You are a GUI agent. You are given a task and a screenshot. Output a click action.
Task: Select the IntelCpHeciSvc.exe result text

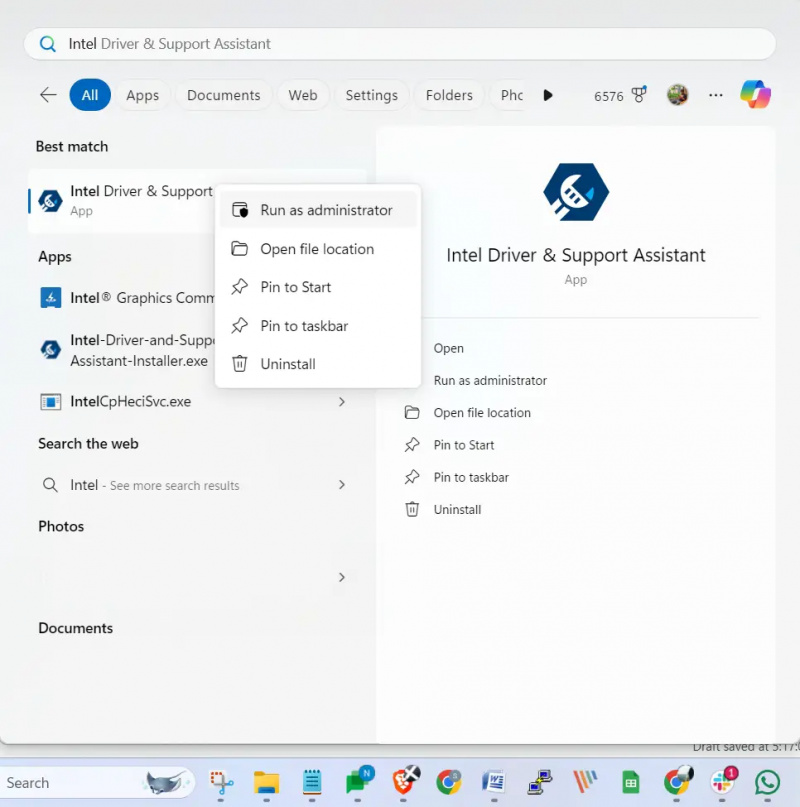point(130,401)
